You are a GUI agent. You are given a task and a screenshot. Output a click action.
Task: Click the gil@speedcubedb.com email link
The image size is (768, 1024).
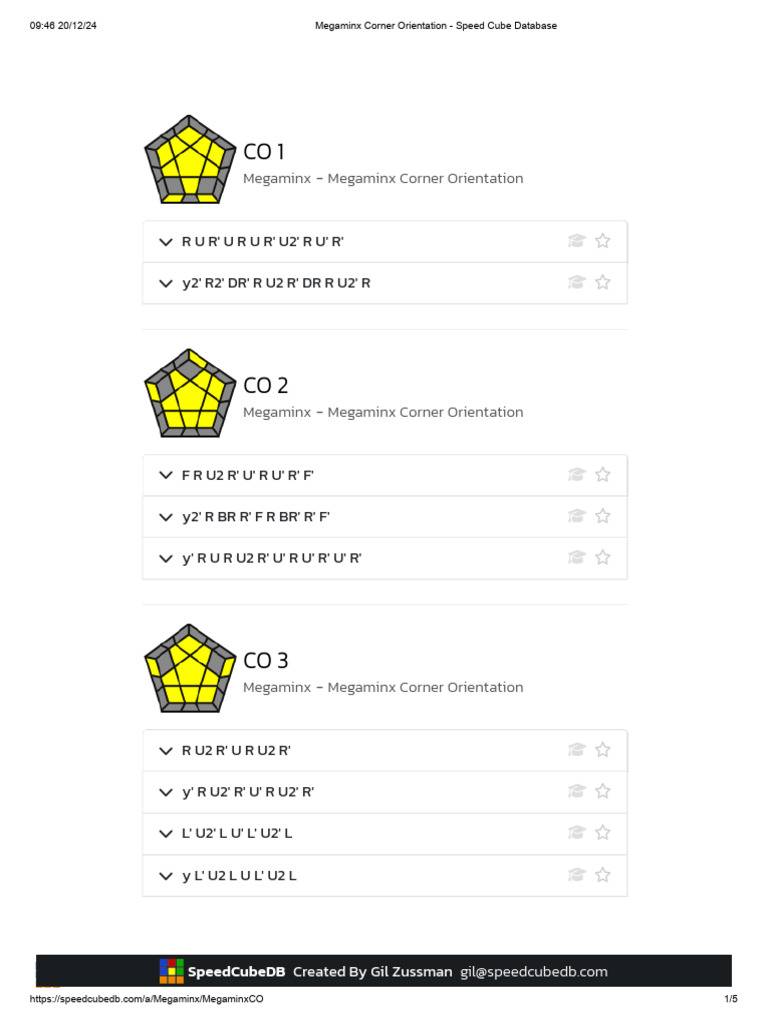pos(533,971)
